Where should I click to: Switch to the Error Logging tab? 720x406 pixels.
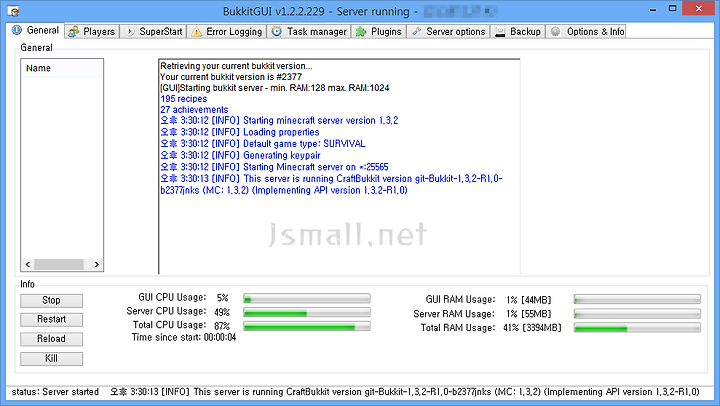[x=227, y=32]
